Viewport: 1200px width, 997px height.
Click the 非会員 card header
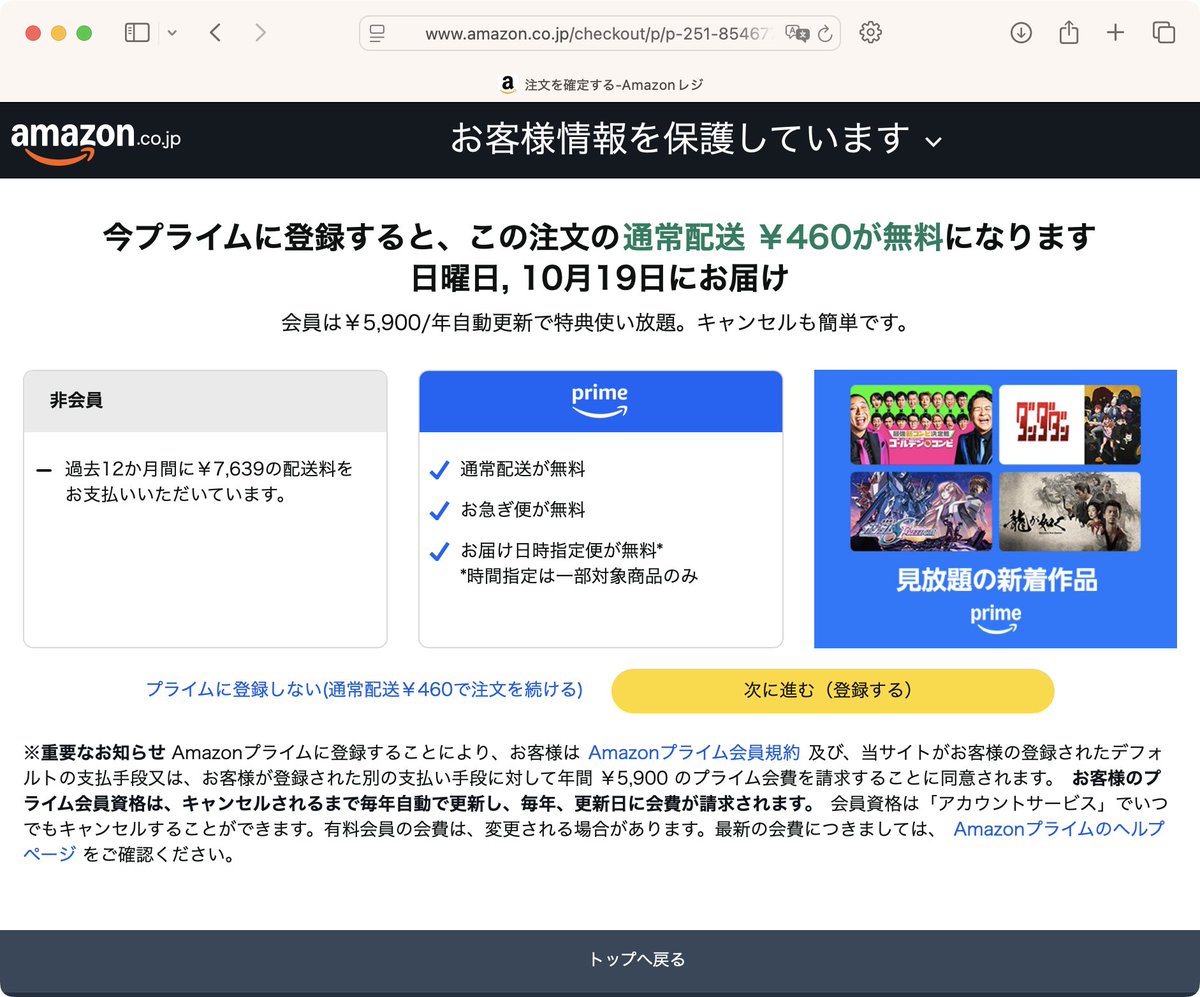(205, 401)
